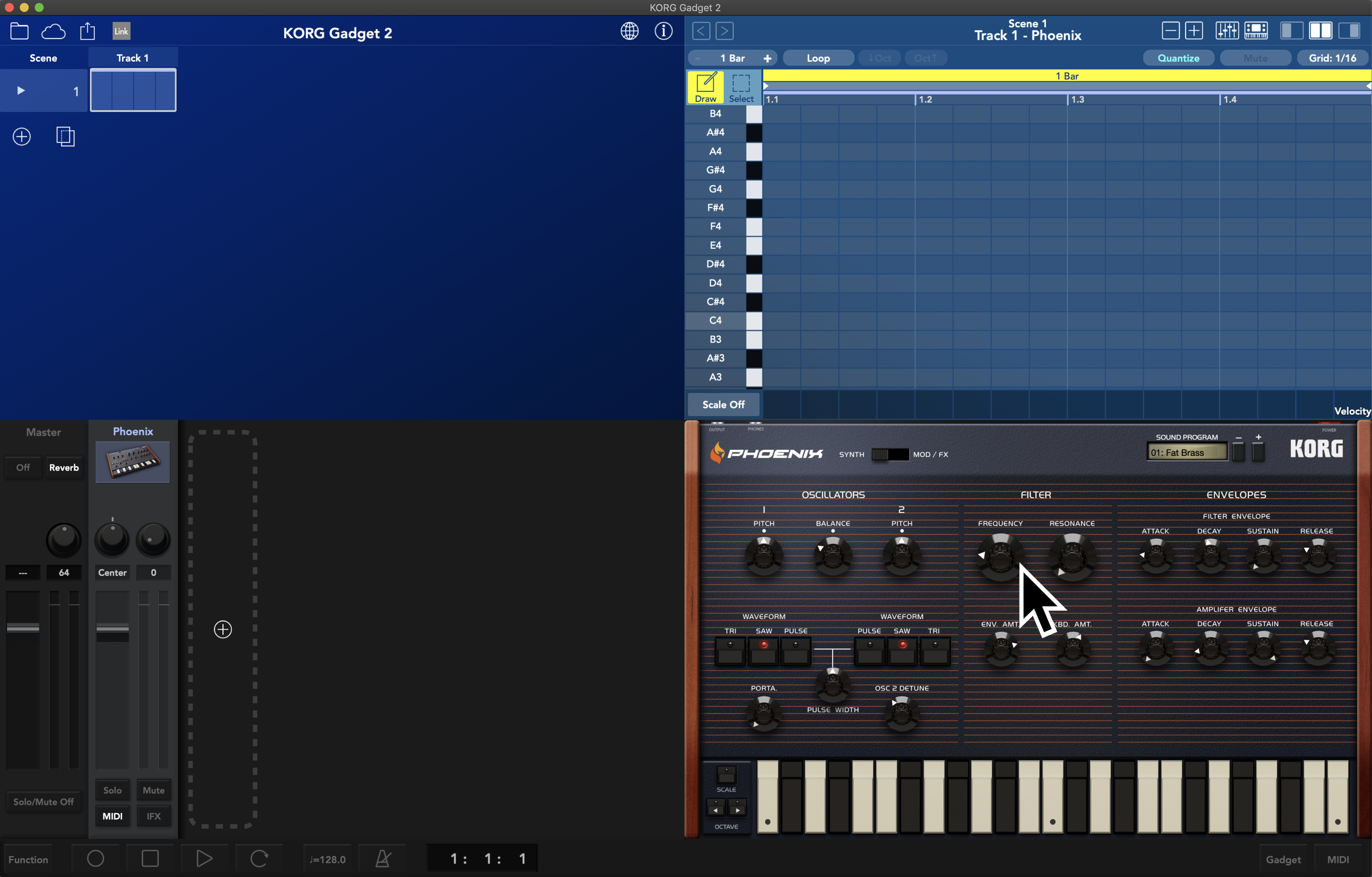Open the mixer faders icon
This screenshot has width=1372, height=877.
(x=1227, y=31)
